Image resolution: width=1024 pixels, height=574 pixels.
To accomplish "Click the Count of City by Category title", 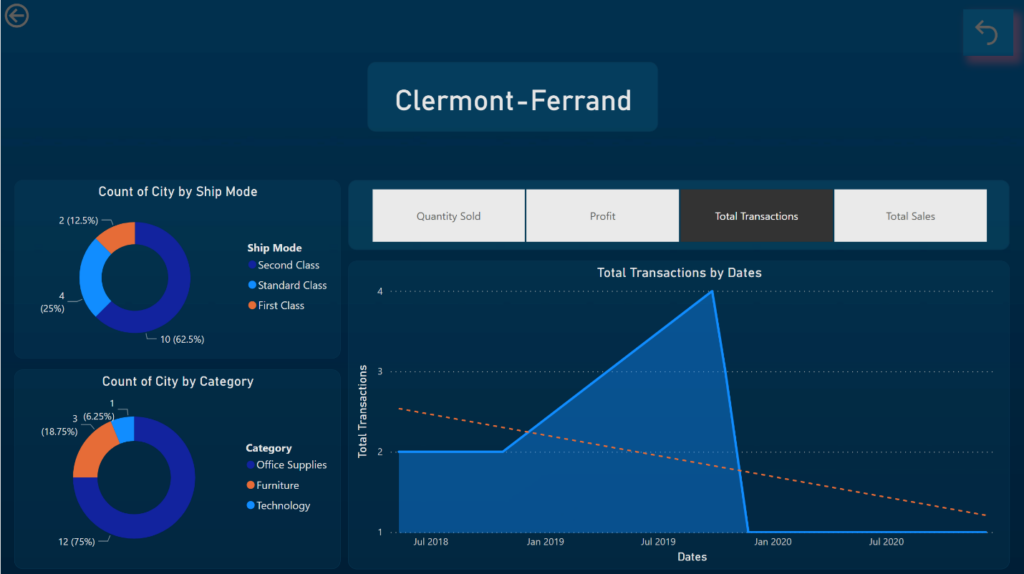I will 177,381.
